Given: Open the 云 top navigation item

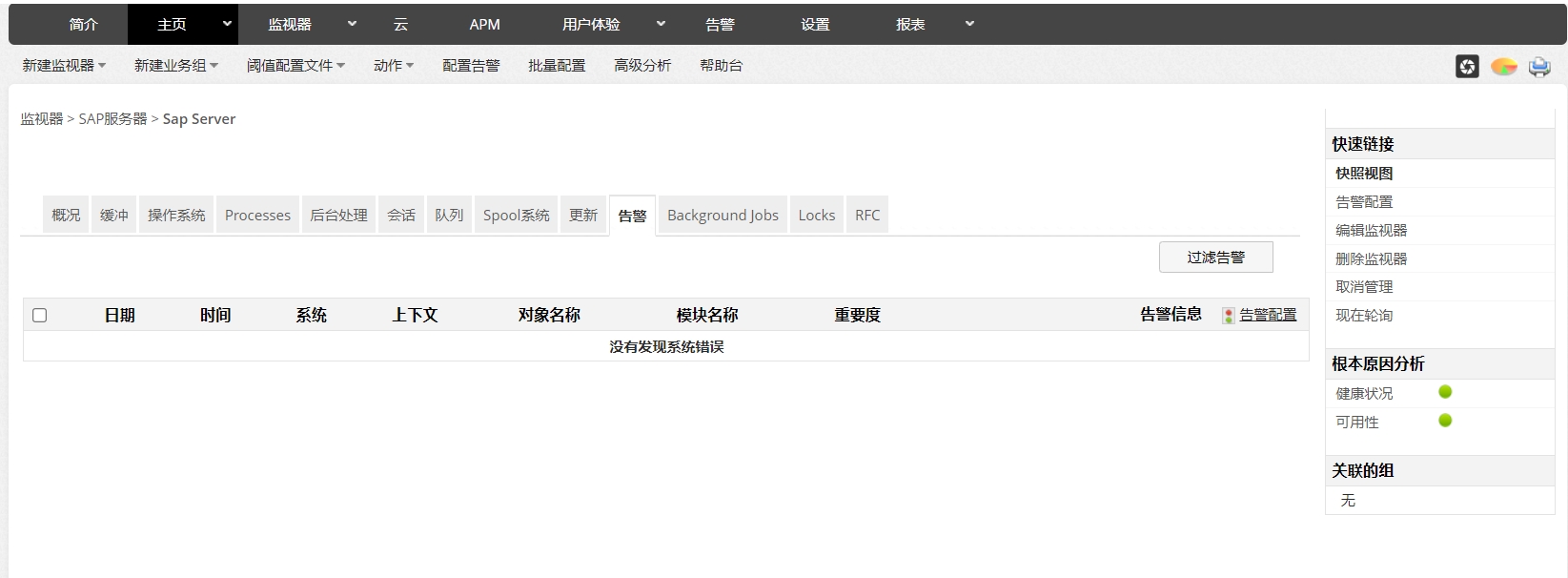Looking at the screenshot, I should tap(400, 25).
